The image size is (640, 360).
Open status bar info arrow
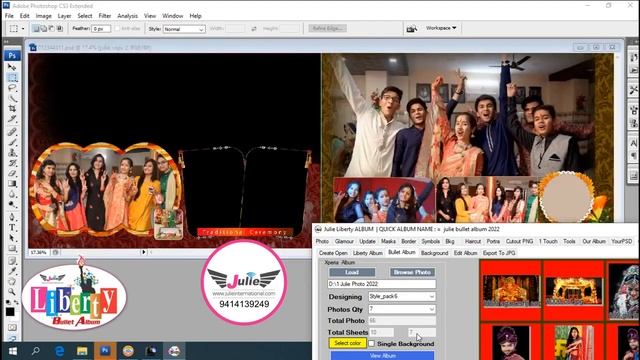(x=143, y=252)
